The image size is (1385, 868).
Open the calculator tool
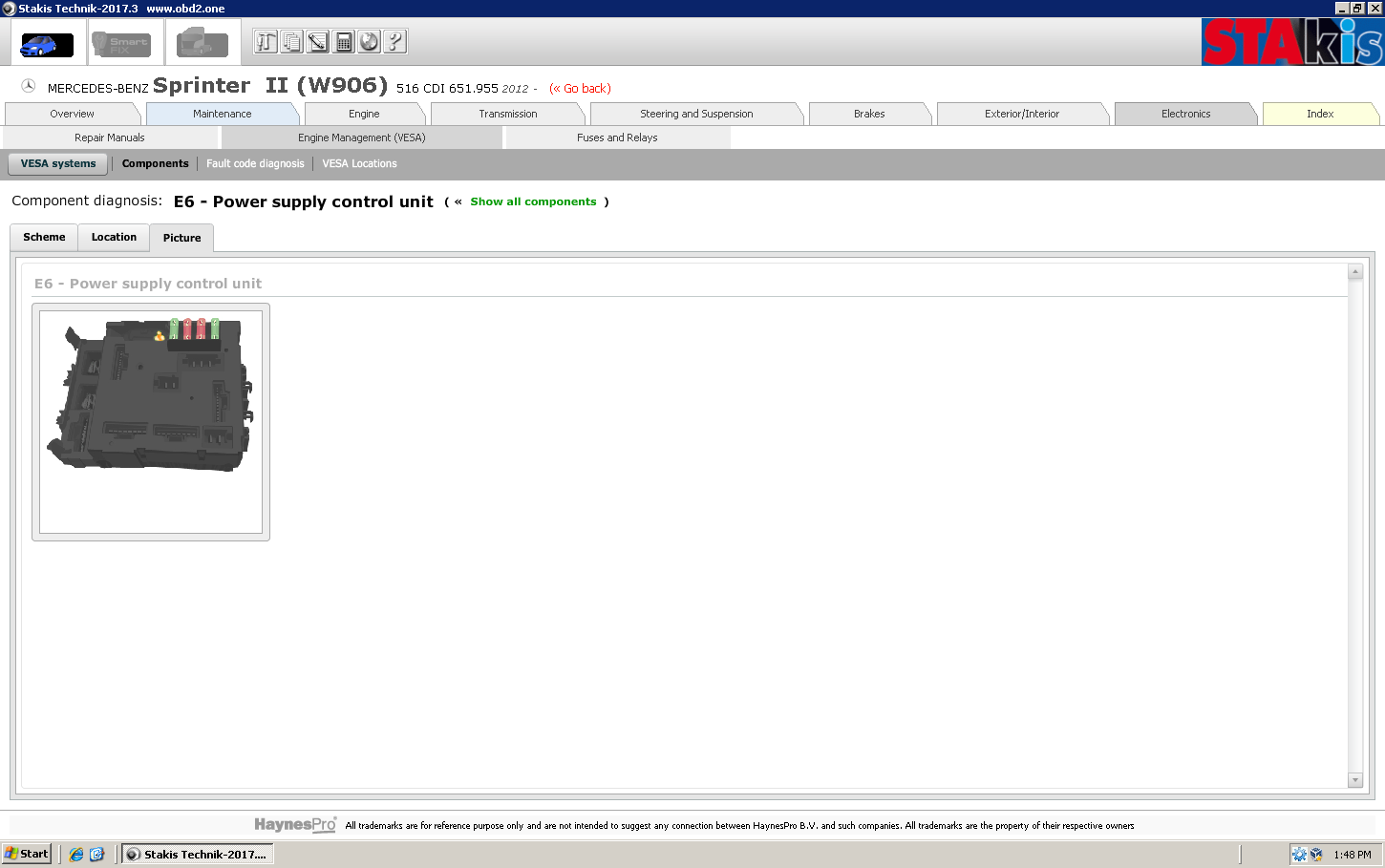[x=343, y=42]
